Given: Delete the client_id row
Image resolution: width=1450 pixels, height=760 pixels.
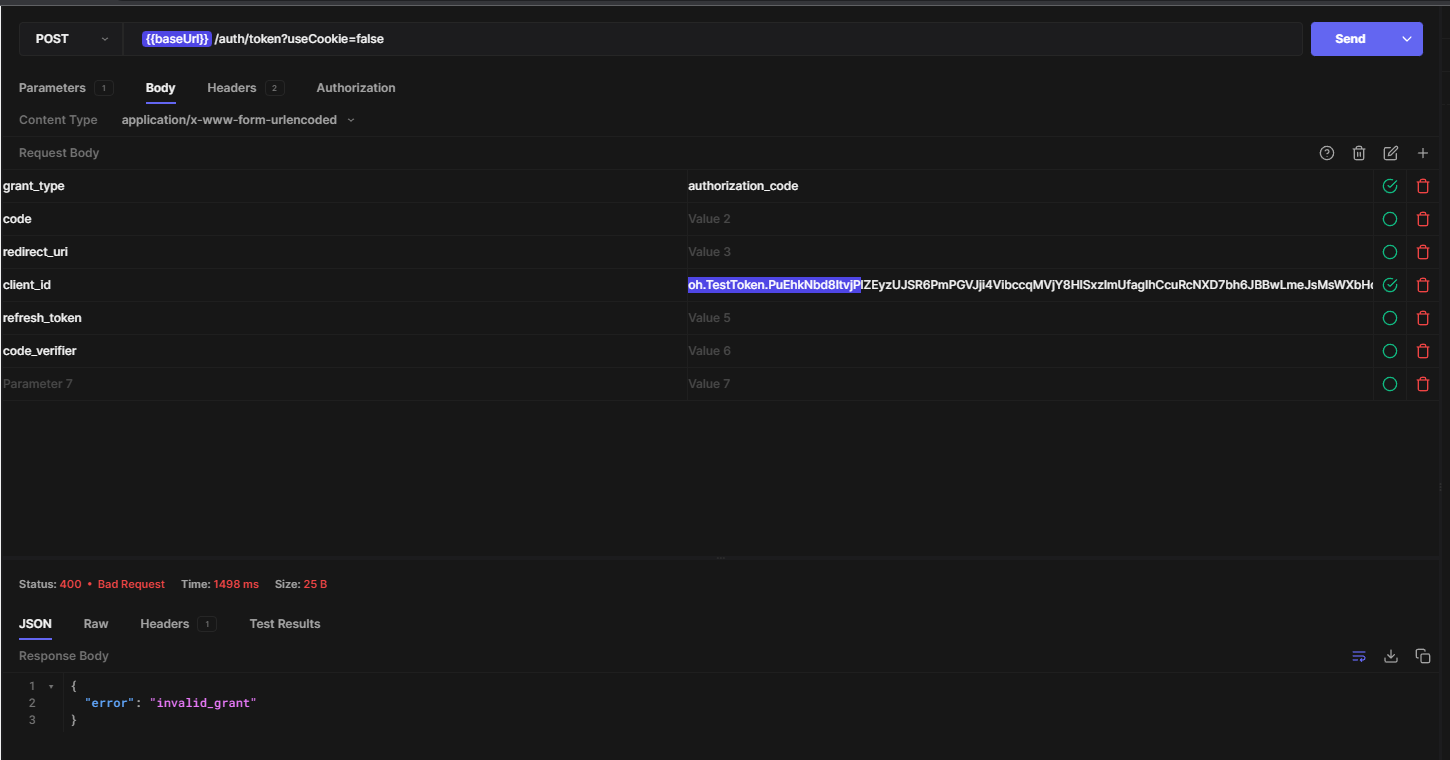Looking at the screenshot, I should tap(1423, 285).
